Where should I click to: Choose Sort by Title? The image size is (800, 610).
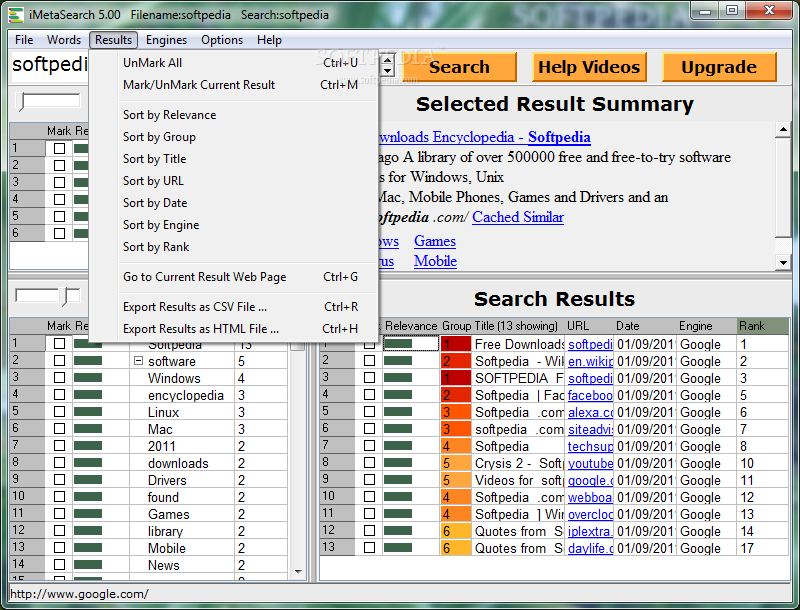(x=233, y=159)
